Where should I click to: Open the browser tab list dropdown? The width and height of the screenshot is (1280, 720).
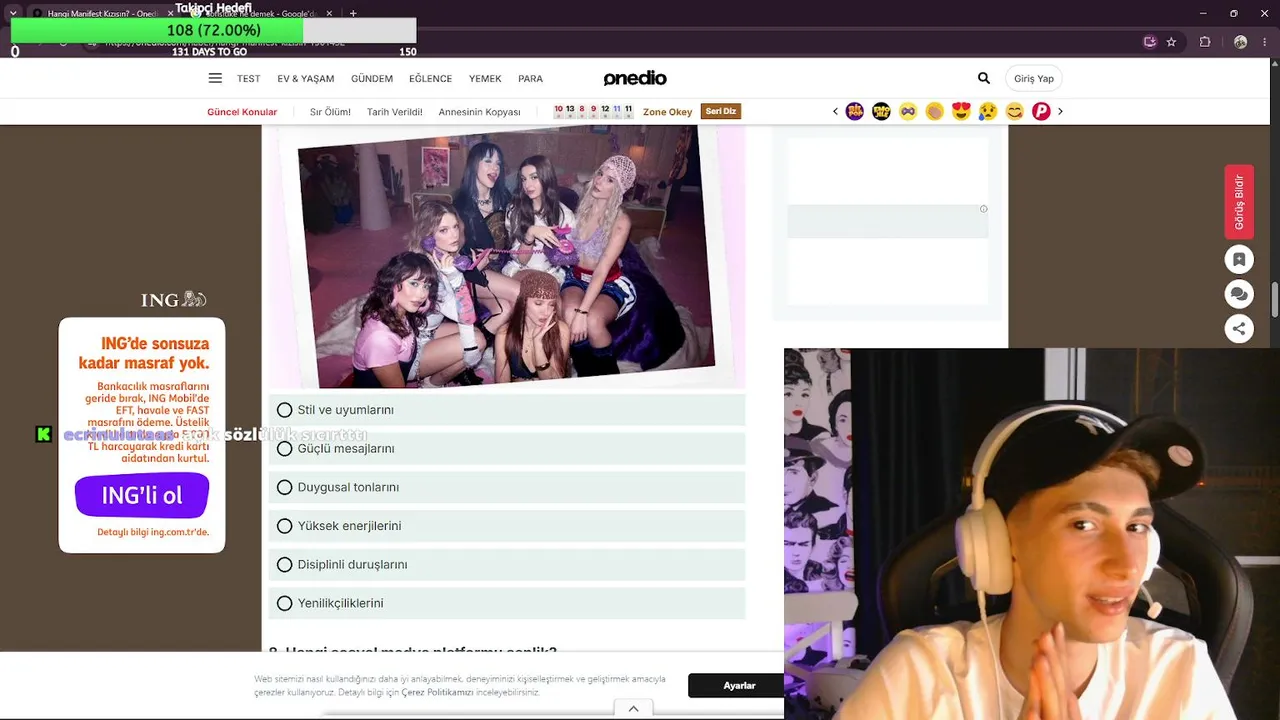tap(13, 13)
